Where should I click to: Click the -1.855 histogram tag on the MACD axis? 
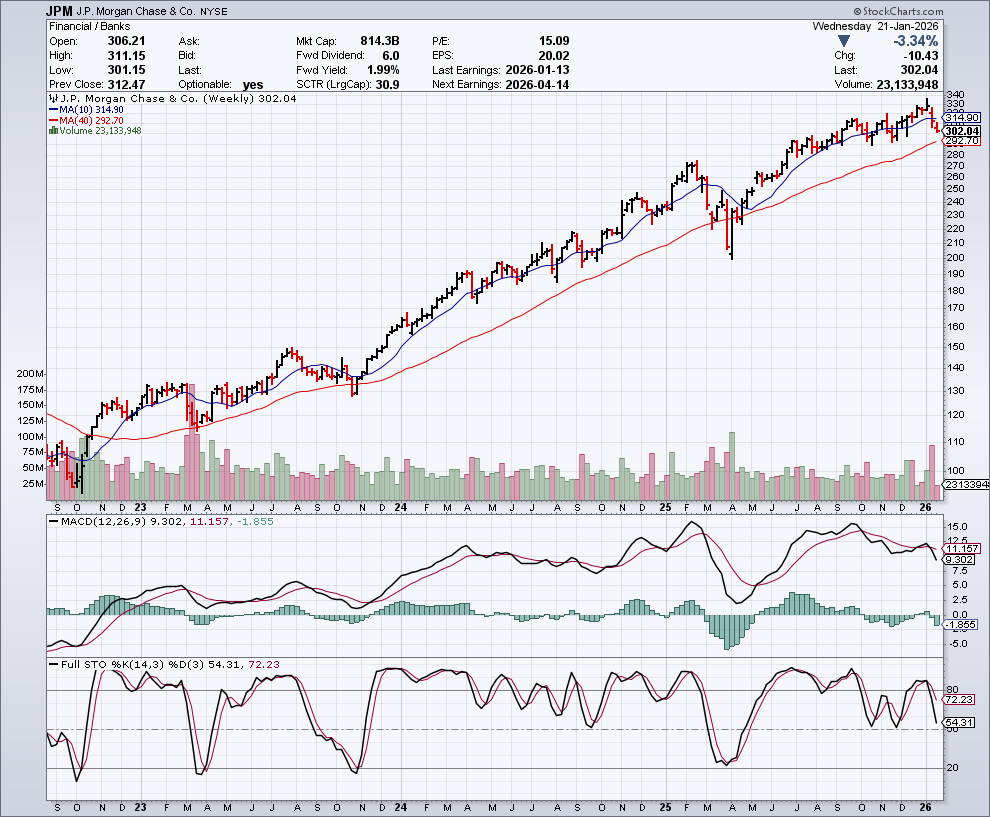[x=960, y=624]
